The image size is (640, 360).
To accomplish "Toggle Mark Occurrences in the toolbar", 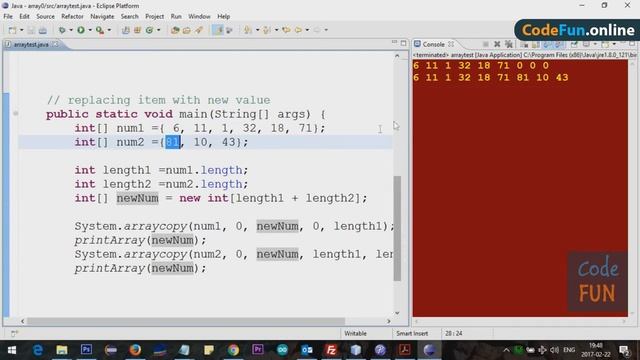I will tap(218, 30).
